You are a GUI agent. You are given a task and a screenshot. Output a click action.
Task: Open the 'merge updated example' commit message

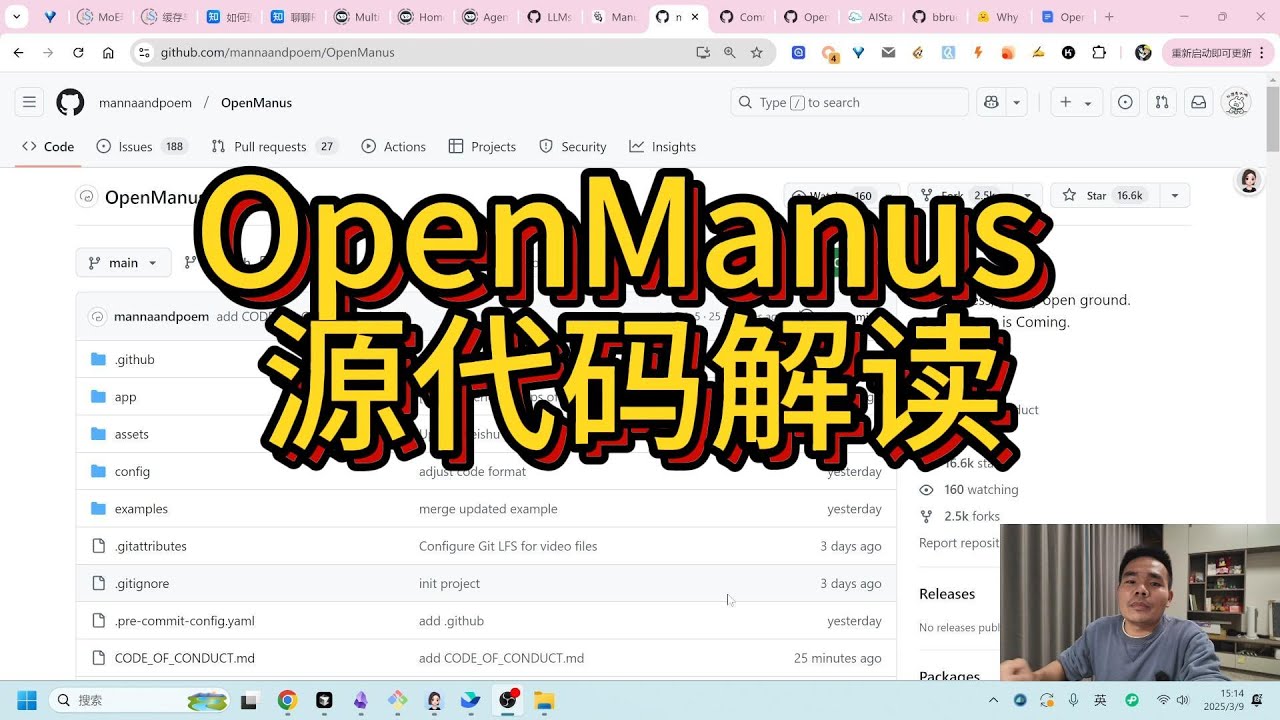[488, 508]
